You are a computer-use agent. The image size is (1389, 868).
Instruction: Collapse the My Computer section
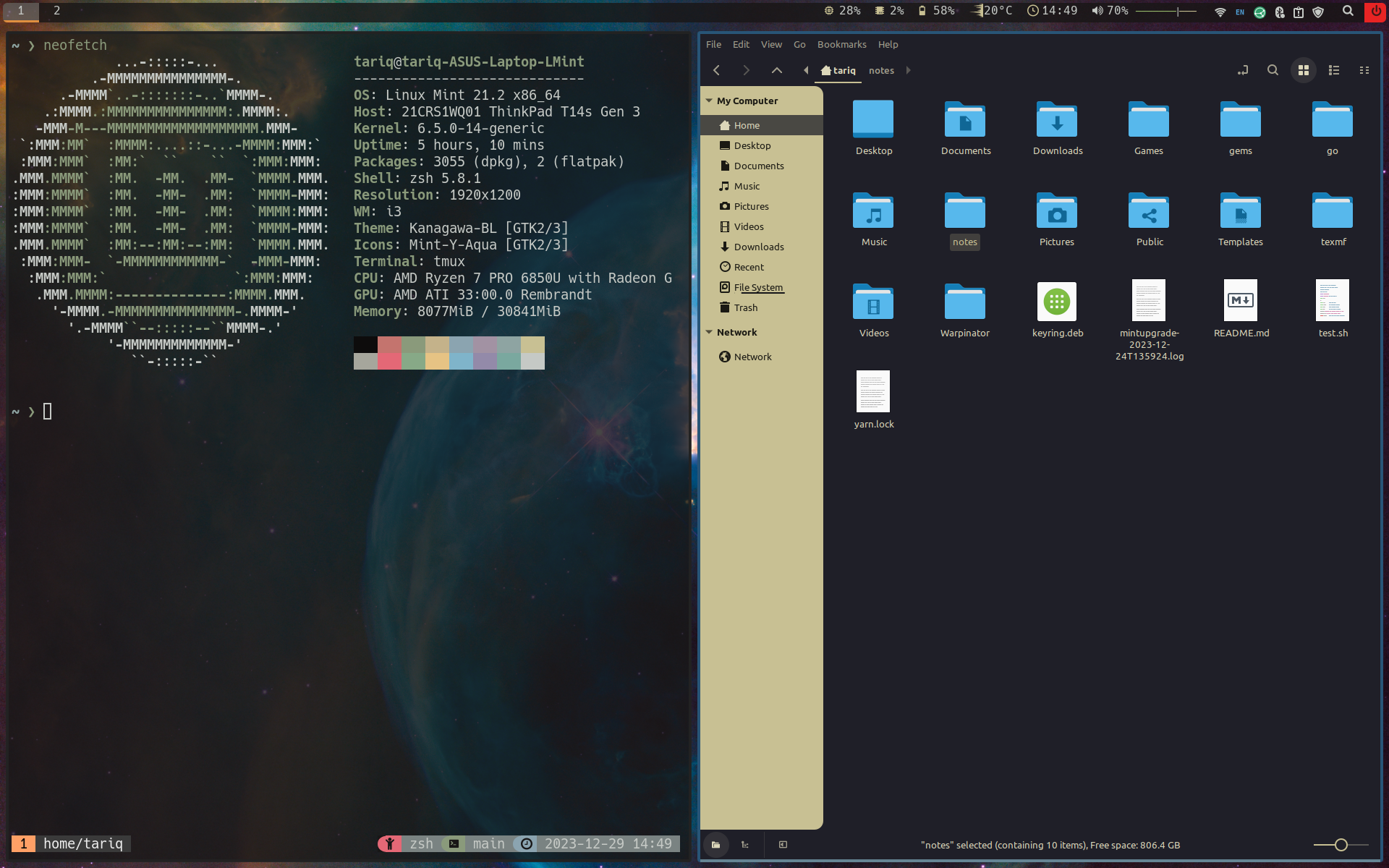point(709,101)
